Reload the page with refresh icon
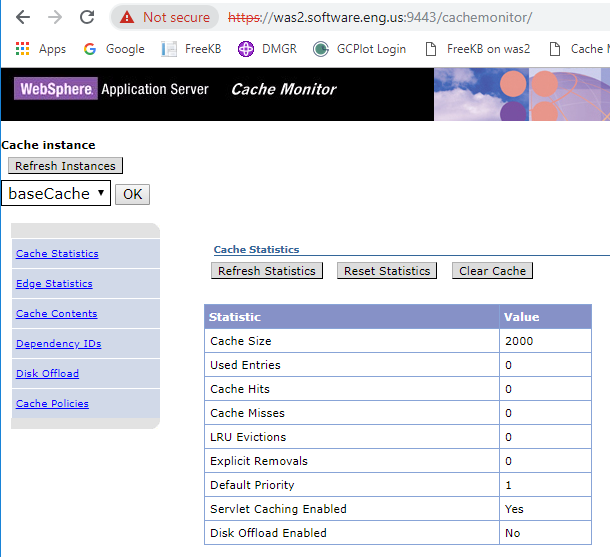Screen dimensions: 610x557 pyautogui.click(x=87, y=17)
